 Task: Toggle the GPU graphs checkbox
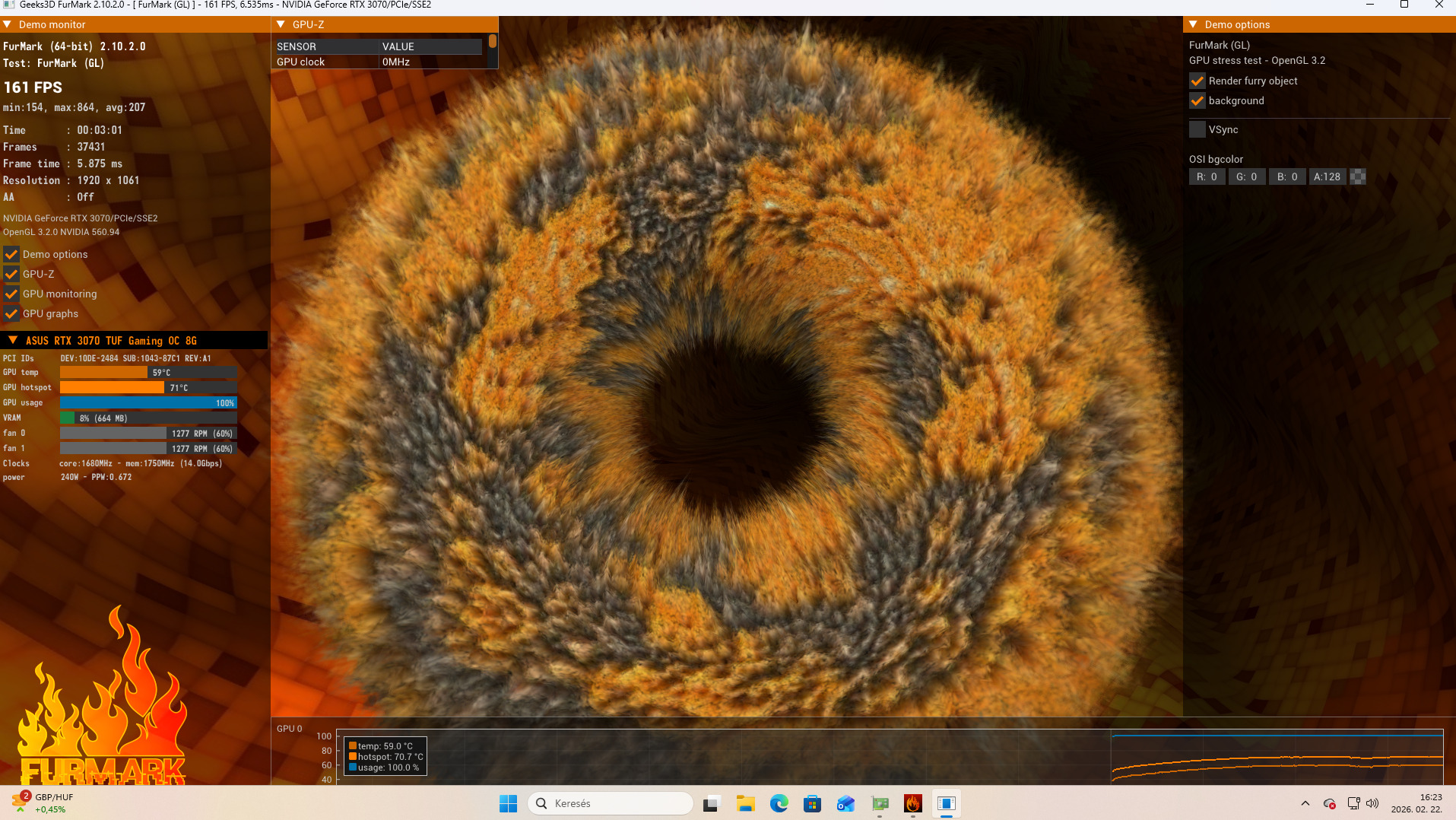pyautogui.click(x=11, y=313)
